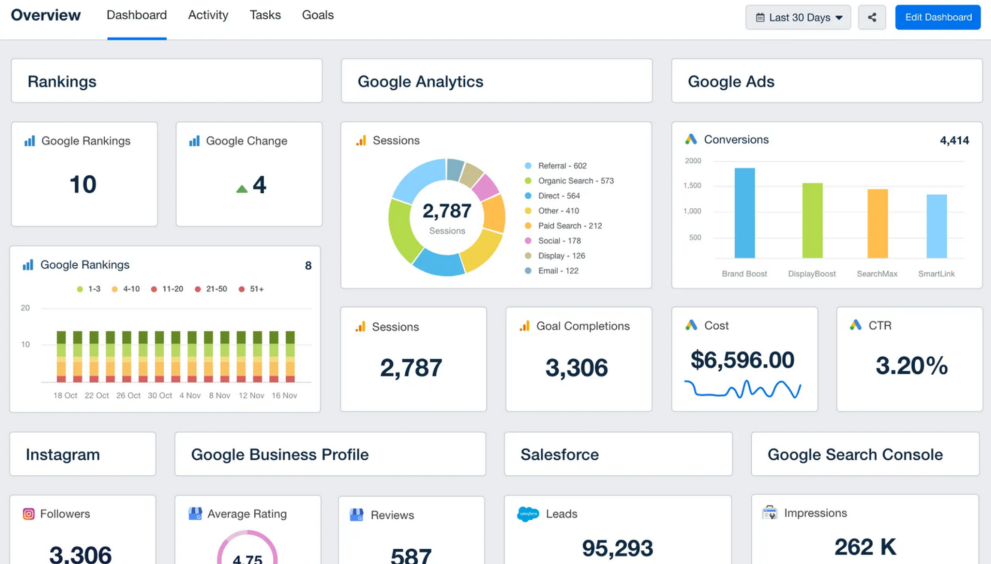Click the Google Ads icon next to CTR

[856, 325]
